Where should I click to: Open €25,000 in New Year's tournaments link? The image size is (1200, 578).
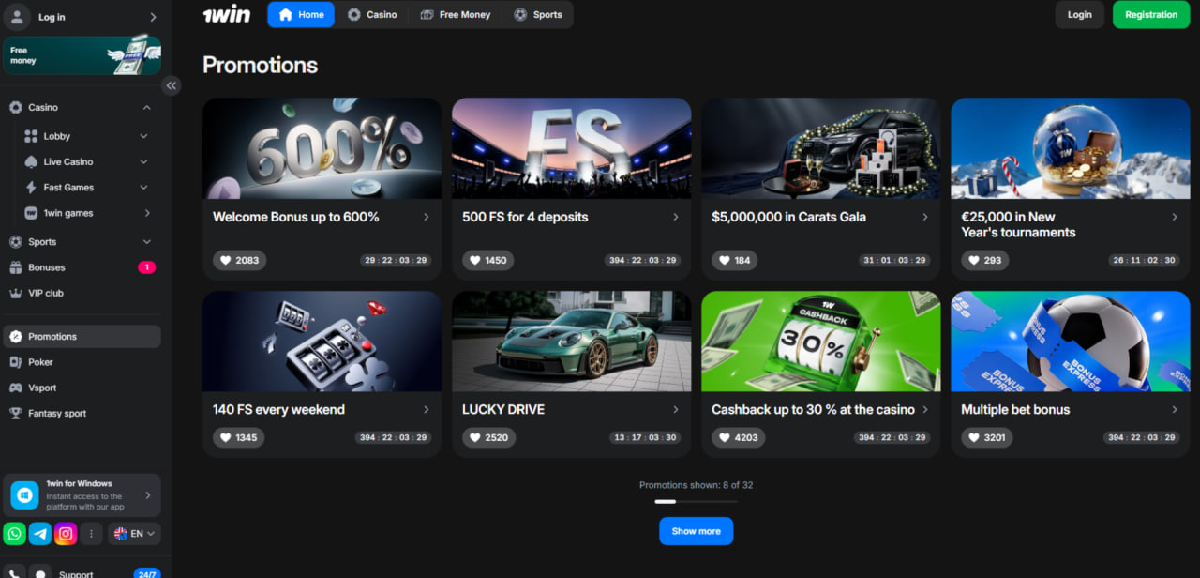coord(1018,224)
